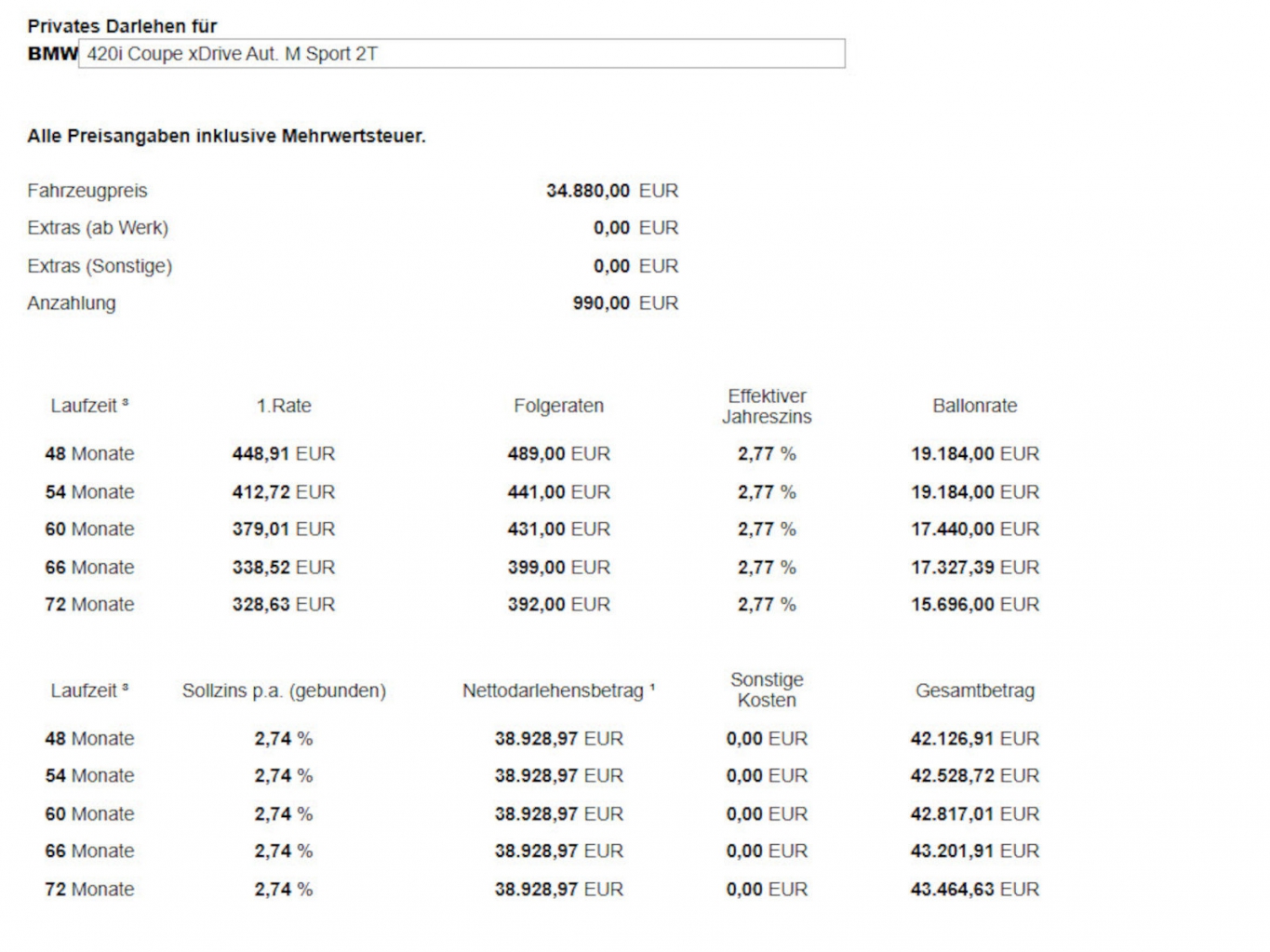Click the Effektiver Jahreszins column header

pyautogui.click(x=767, y=407)
